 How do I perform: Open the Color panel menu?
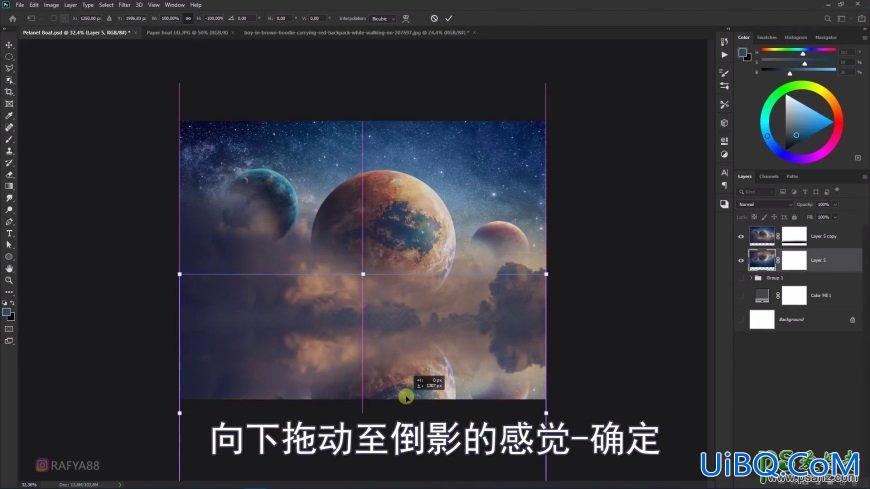click(x=864, y=37)
